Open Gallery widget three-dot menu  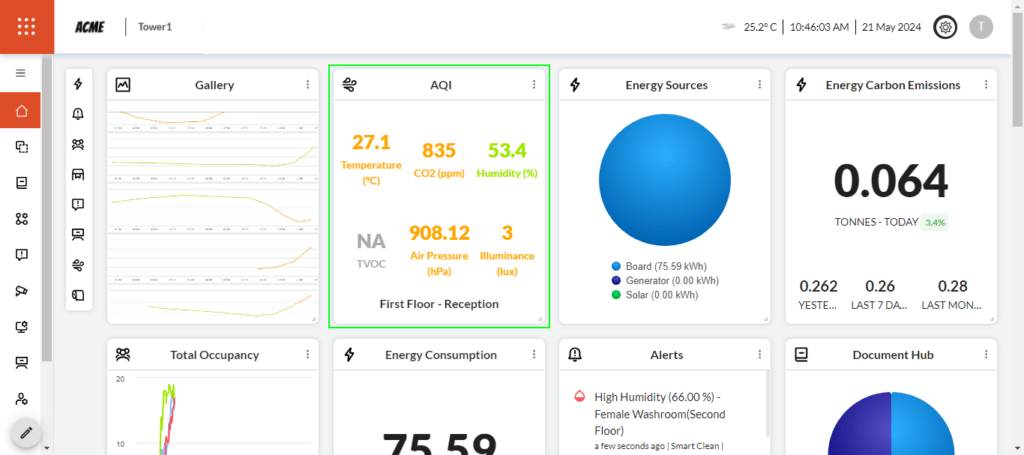click(x=307, y=85)
